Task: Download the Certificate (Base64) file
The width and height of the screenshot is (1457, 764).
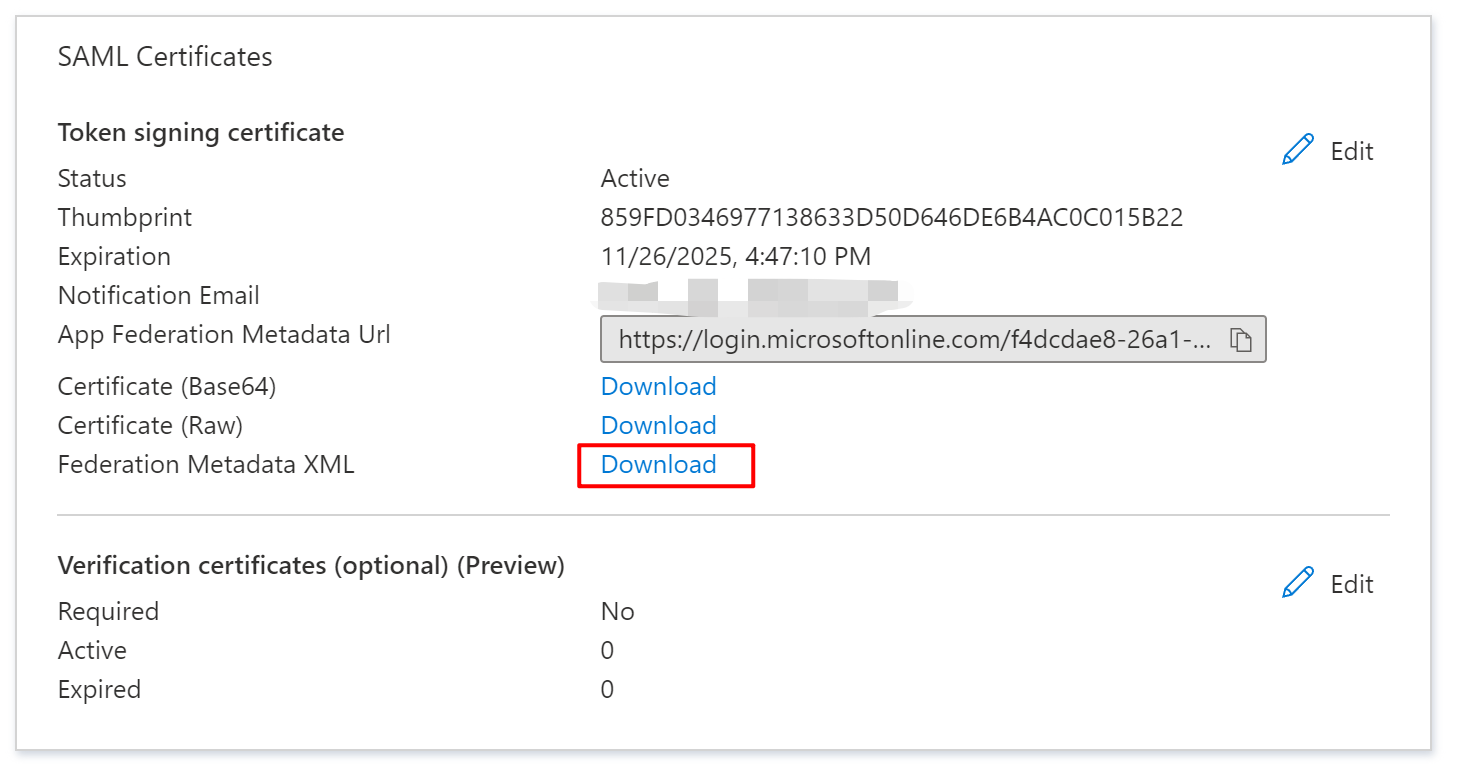Action: tap(658, 387)
